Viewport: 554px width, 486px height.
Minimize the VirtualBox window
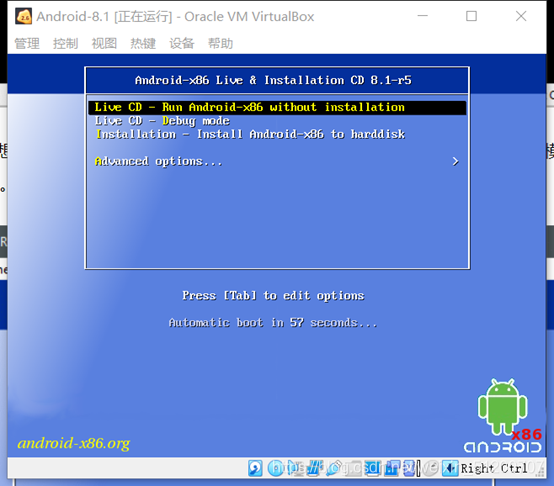(x=423, y=16)
